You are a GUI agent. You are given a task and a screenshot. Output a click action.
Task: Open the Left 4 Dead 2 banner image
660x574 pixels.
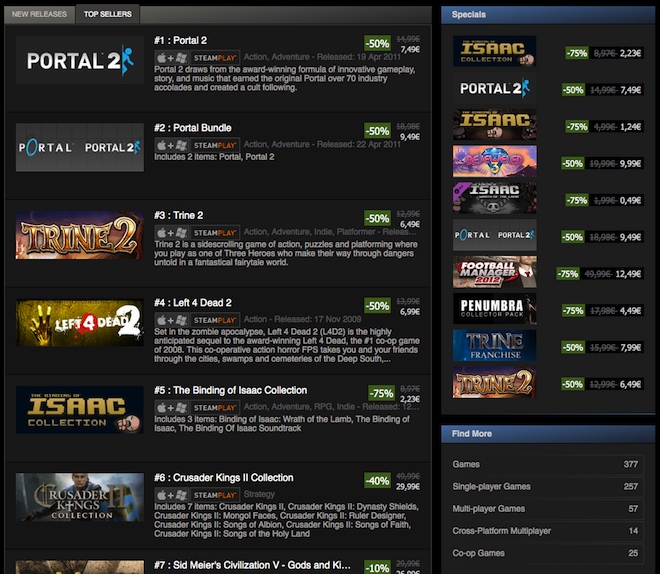tap(80, 322)
